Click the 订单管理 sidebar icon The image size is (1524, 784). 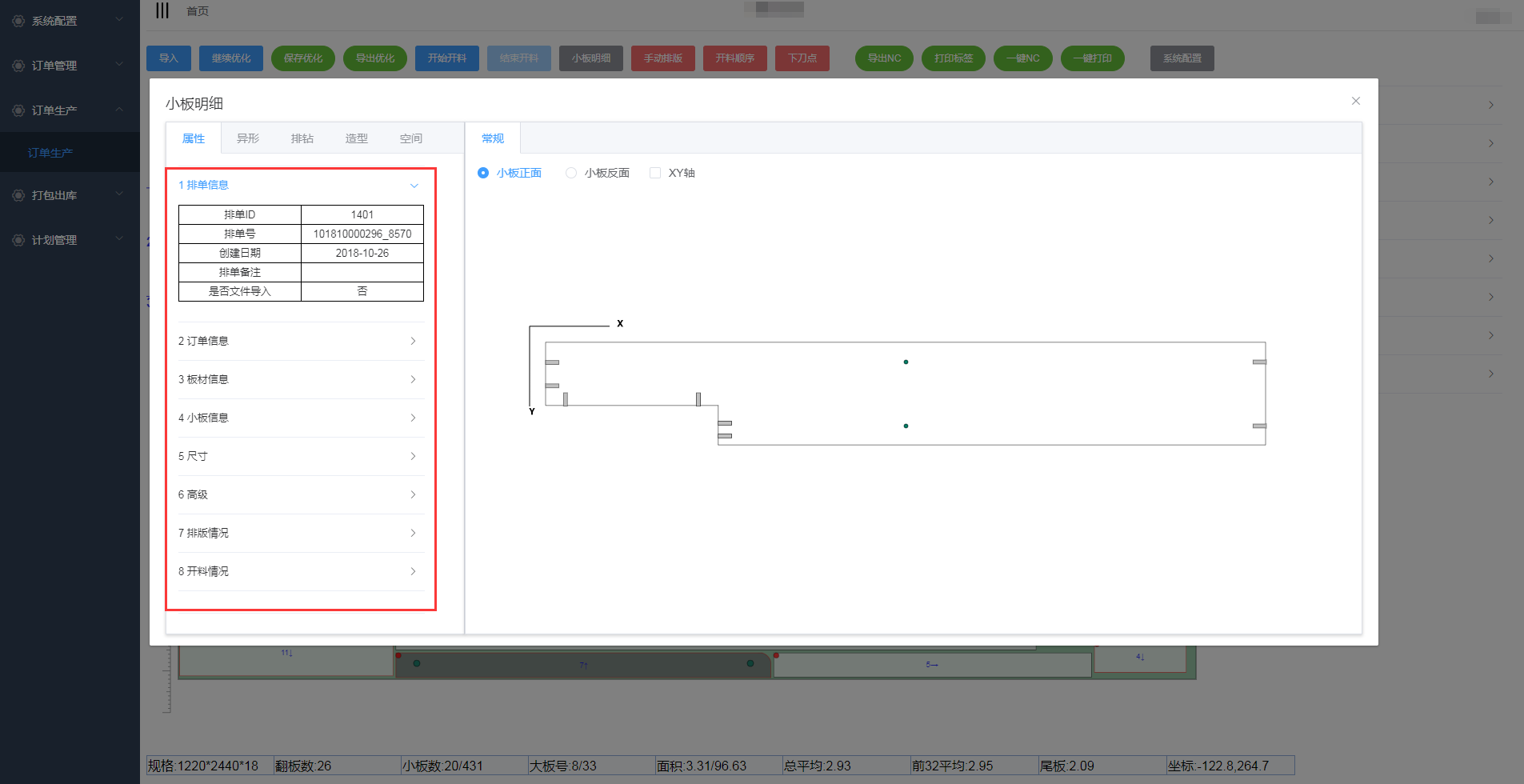pyautogui.click(x=18, y=66)
